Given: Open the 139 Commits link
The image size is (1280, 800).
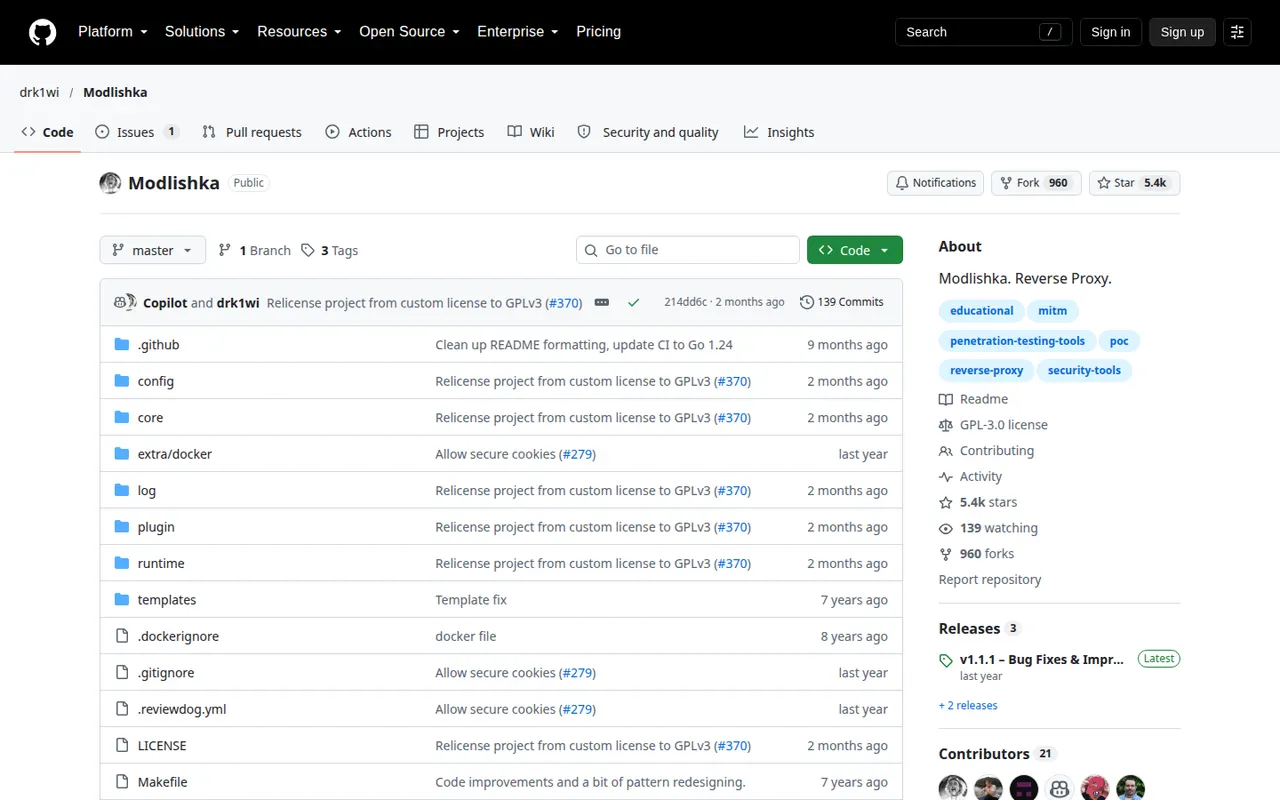Looking at the screenshot, I should coord(842,302).
